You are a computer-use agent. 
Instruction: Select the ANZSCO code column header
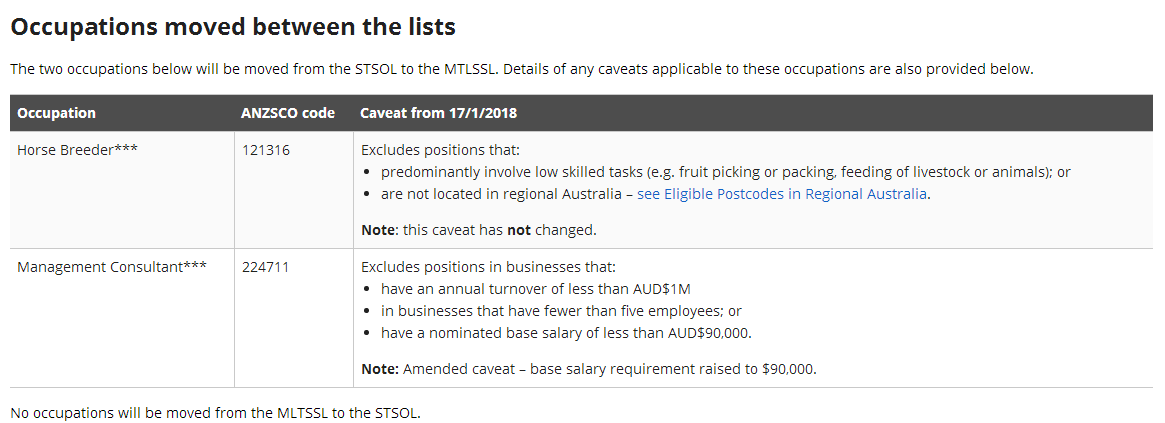pos(288,113)
